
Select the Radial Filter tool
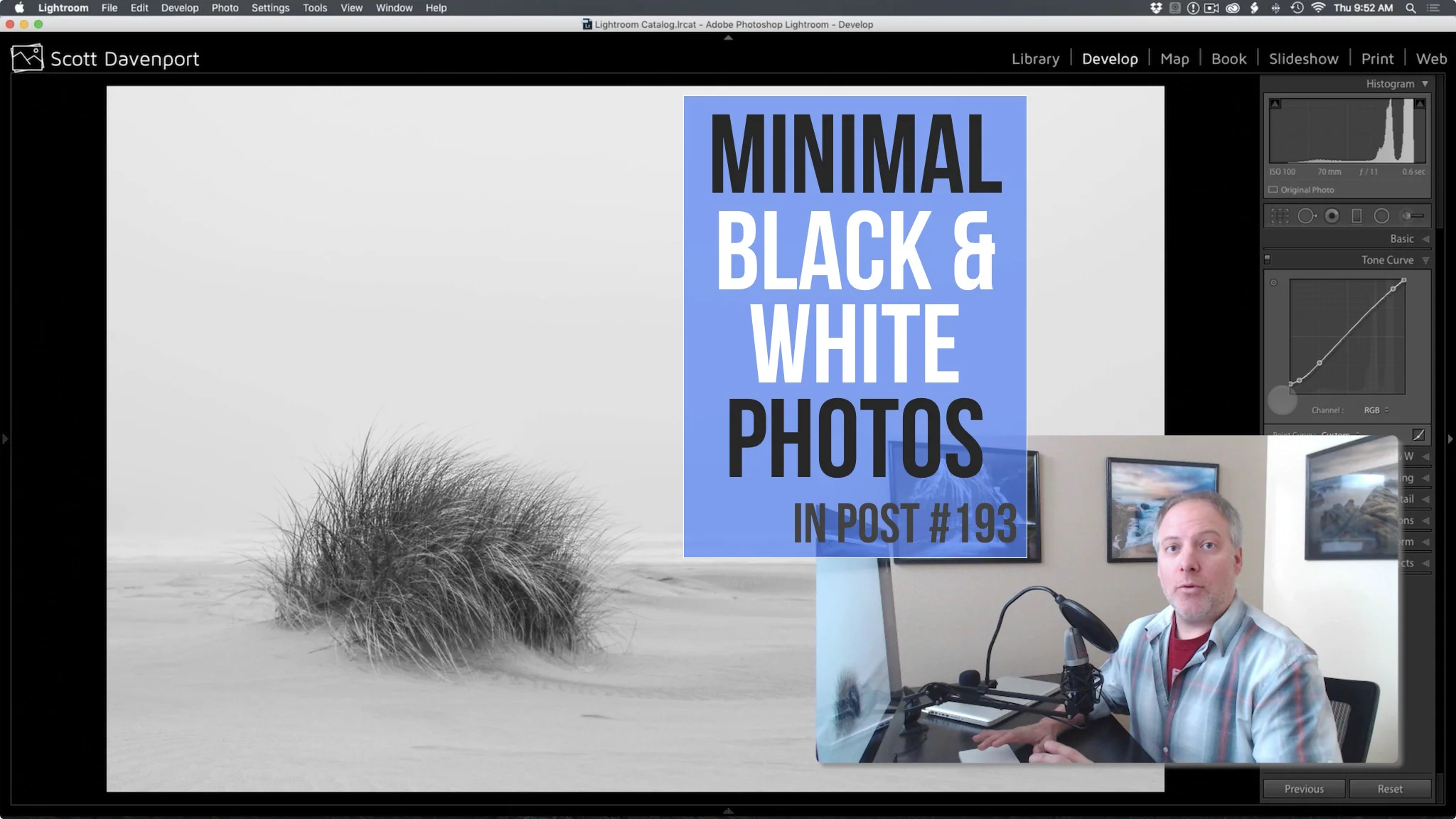pyautogui.click(x=1381, y=215)
